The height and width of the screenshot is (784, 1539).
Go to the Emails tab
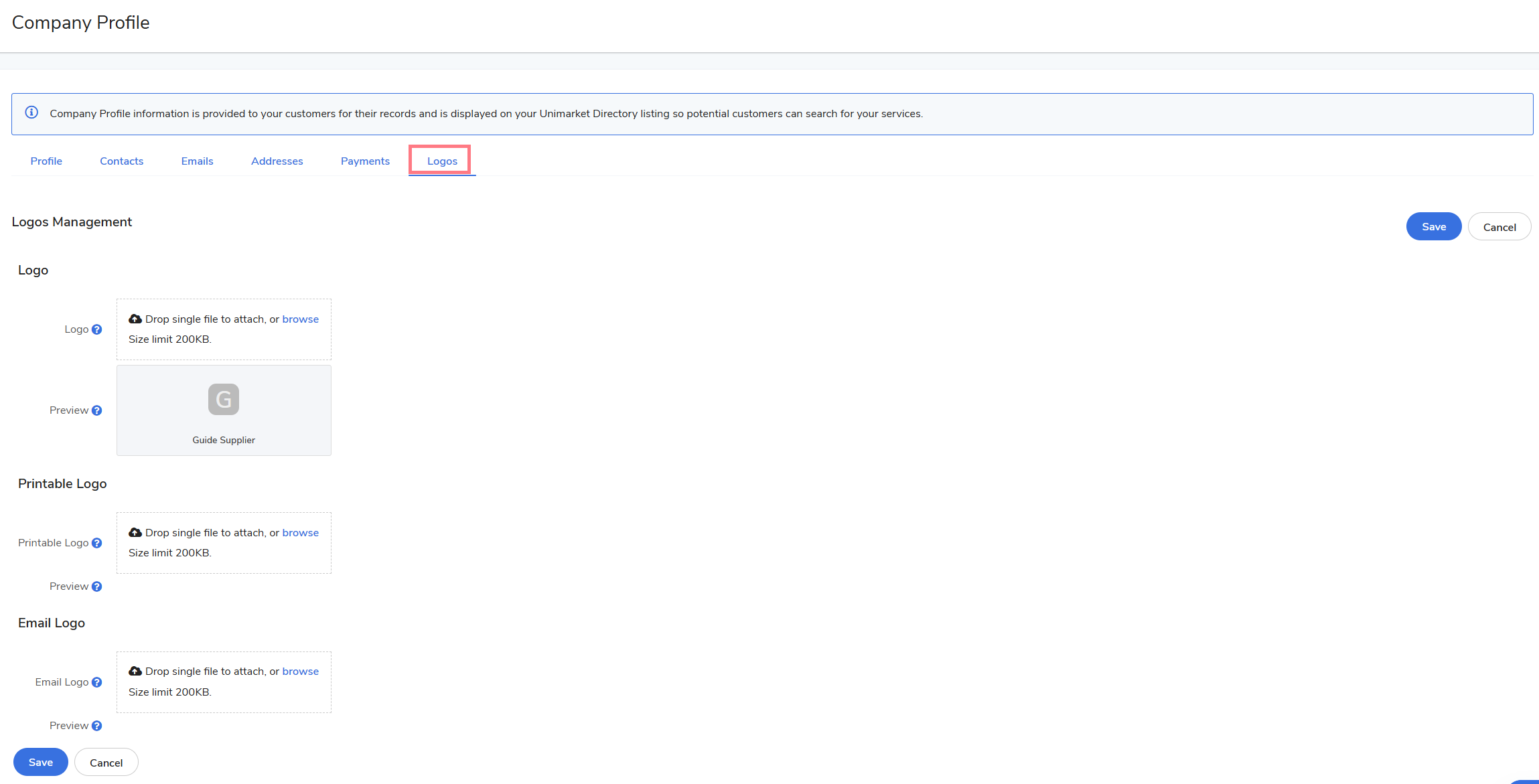tap(197, 161)
